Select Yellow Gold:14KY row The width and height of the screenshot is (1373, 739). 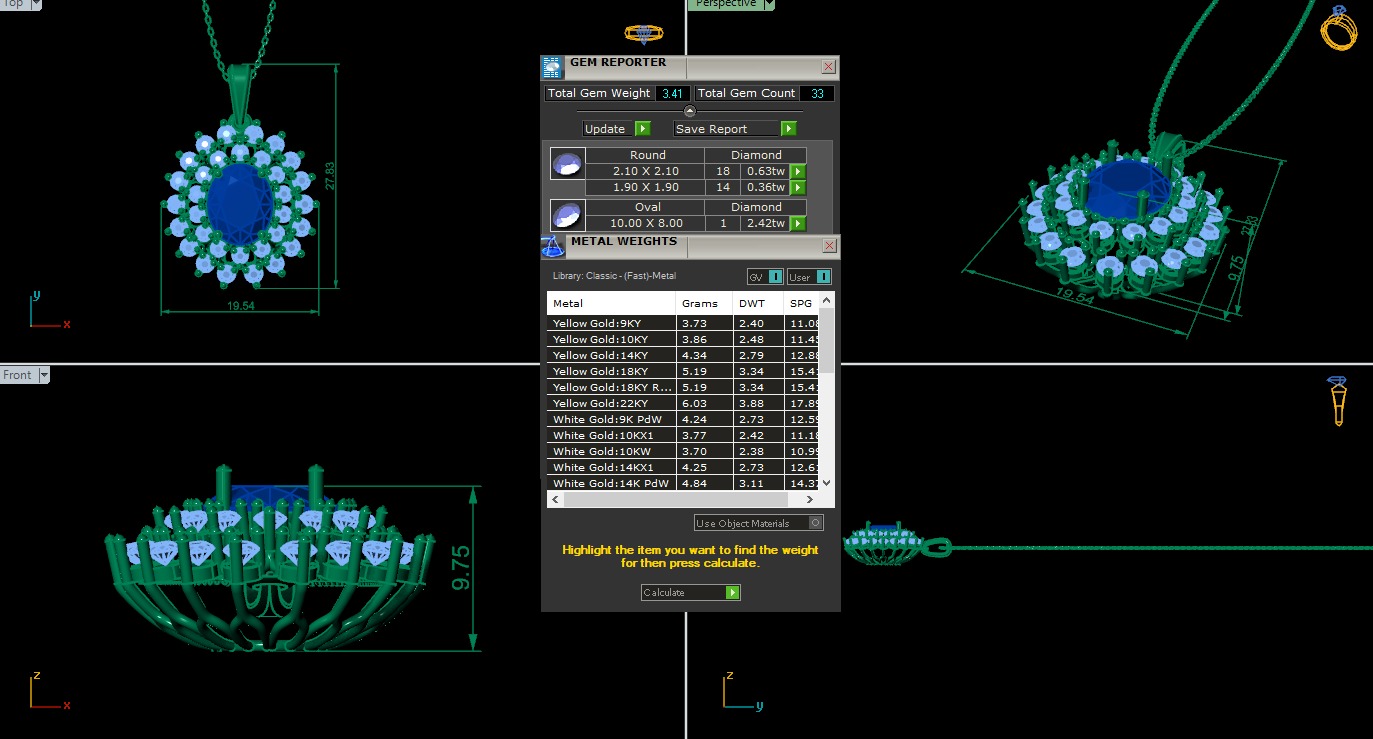tap(684, 355)
